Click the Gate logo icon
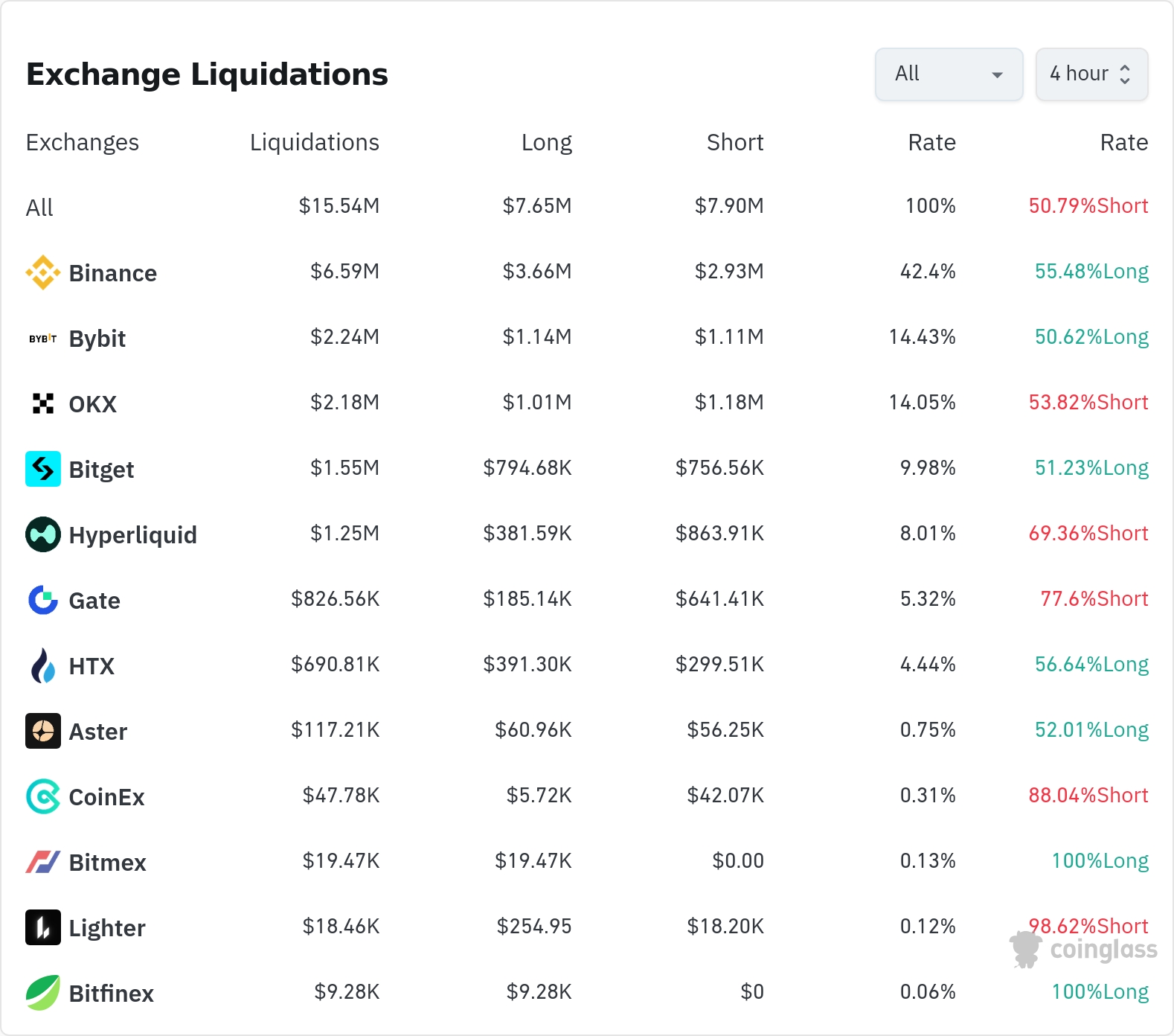 [x=43, y=600]
